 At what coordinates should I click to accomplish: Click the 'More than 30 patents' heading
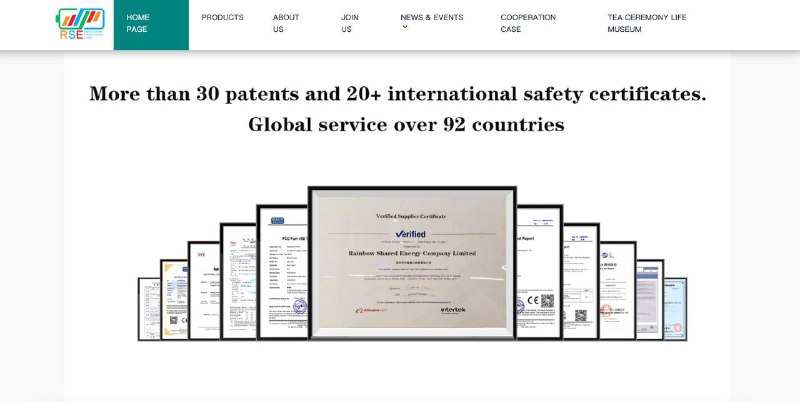398,94
